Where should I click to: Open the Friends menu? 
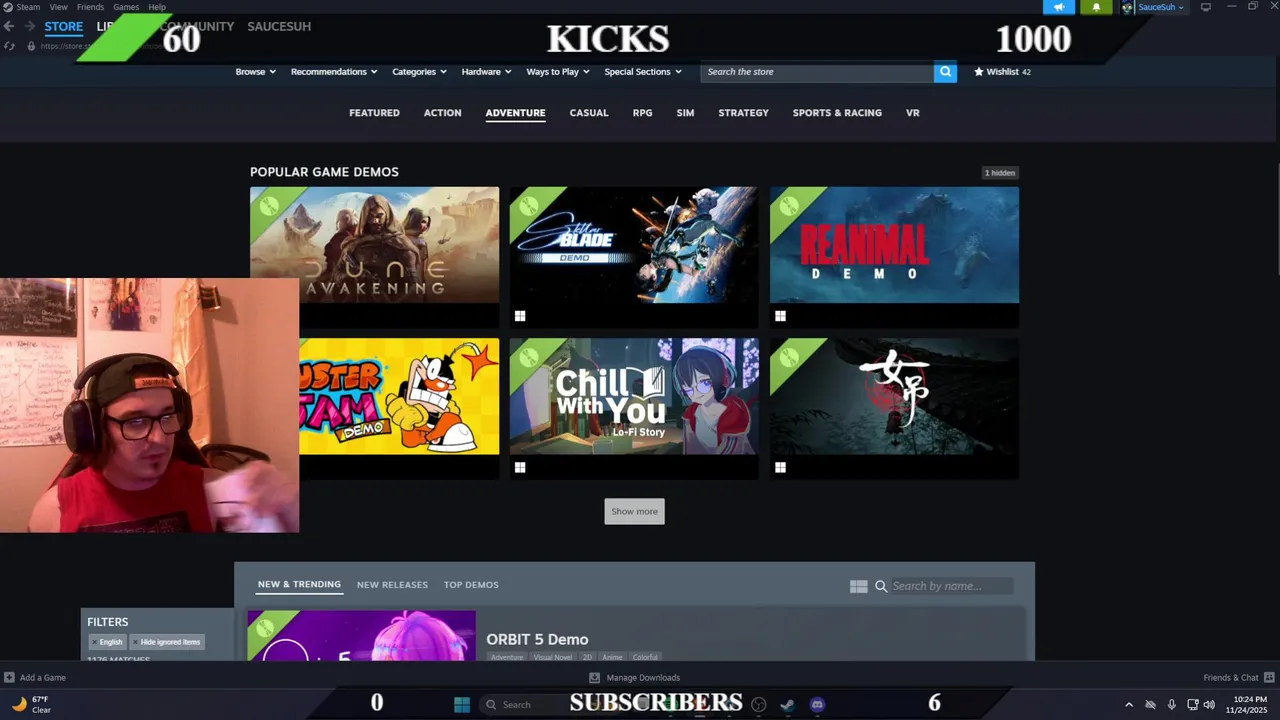click(x=90, y=7)
